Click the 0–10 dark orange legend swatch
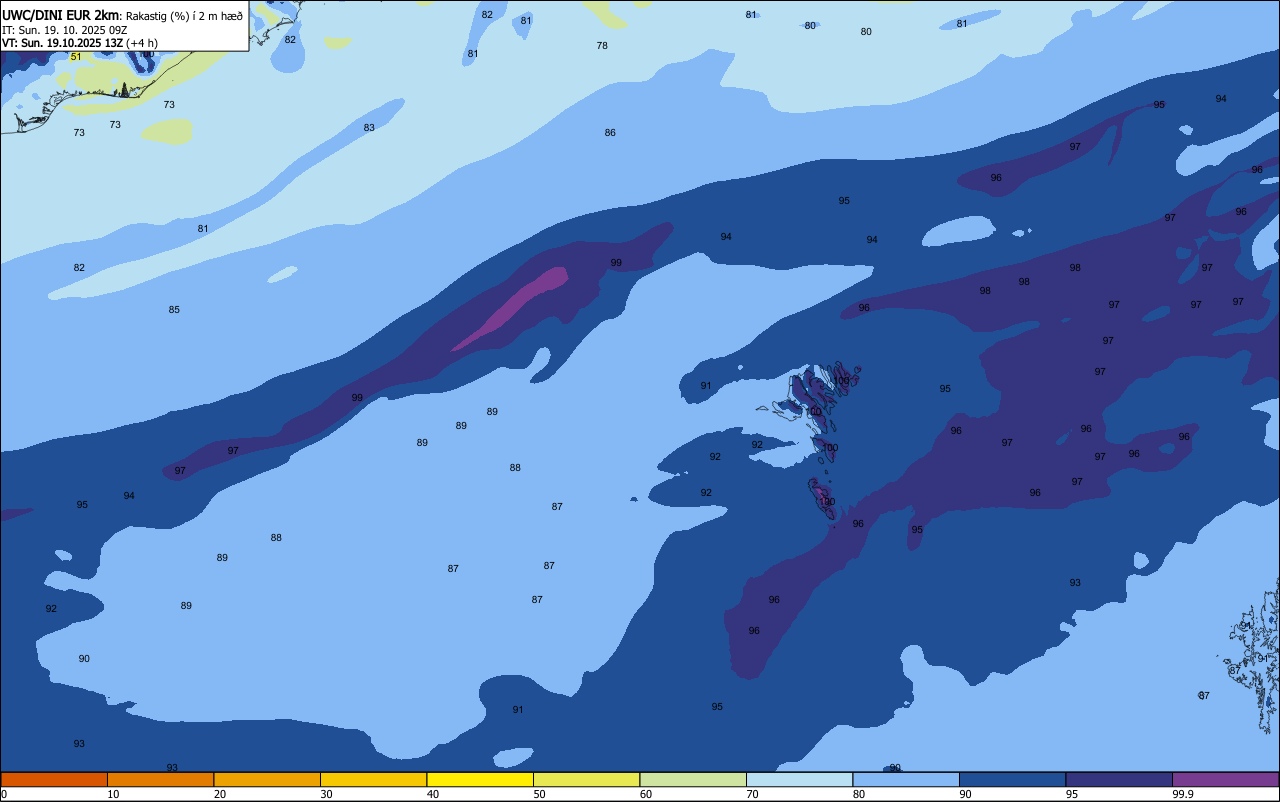Image resolution: width=1280 pixels, height=802 pixels. point(54,779)
